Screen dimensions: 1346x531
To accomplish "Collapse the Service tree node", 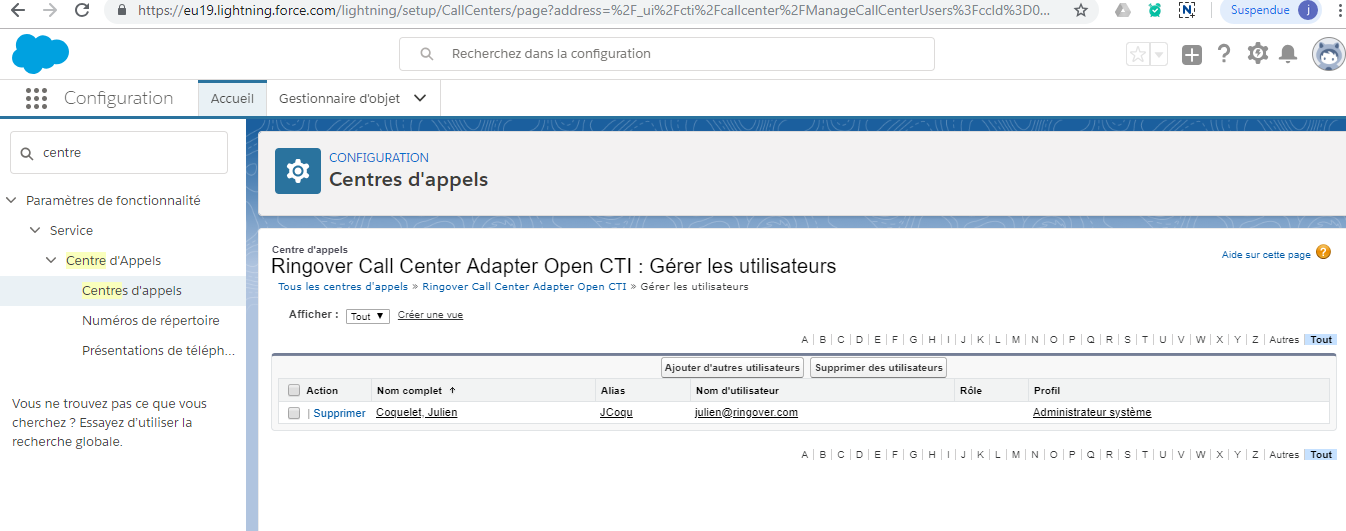I will point(36,230).
